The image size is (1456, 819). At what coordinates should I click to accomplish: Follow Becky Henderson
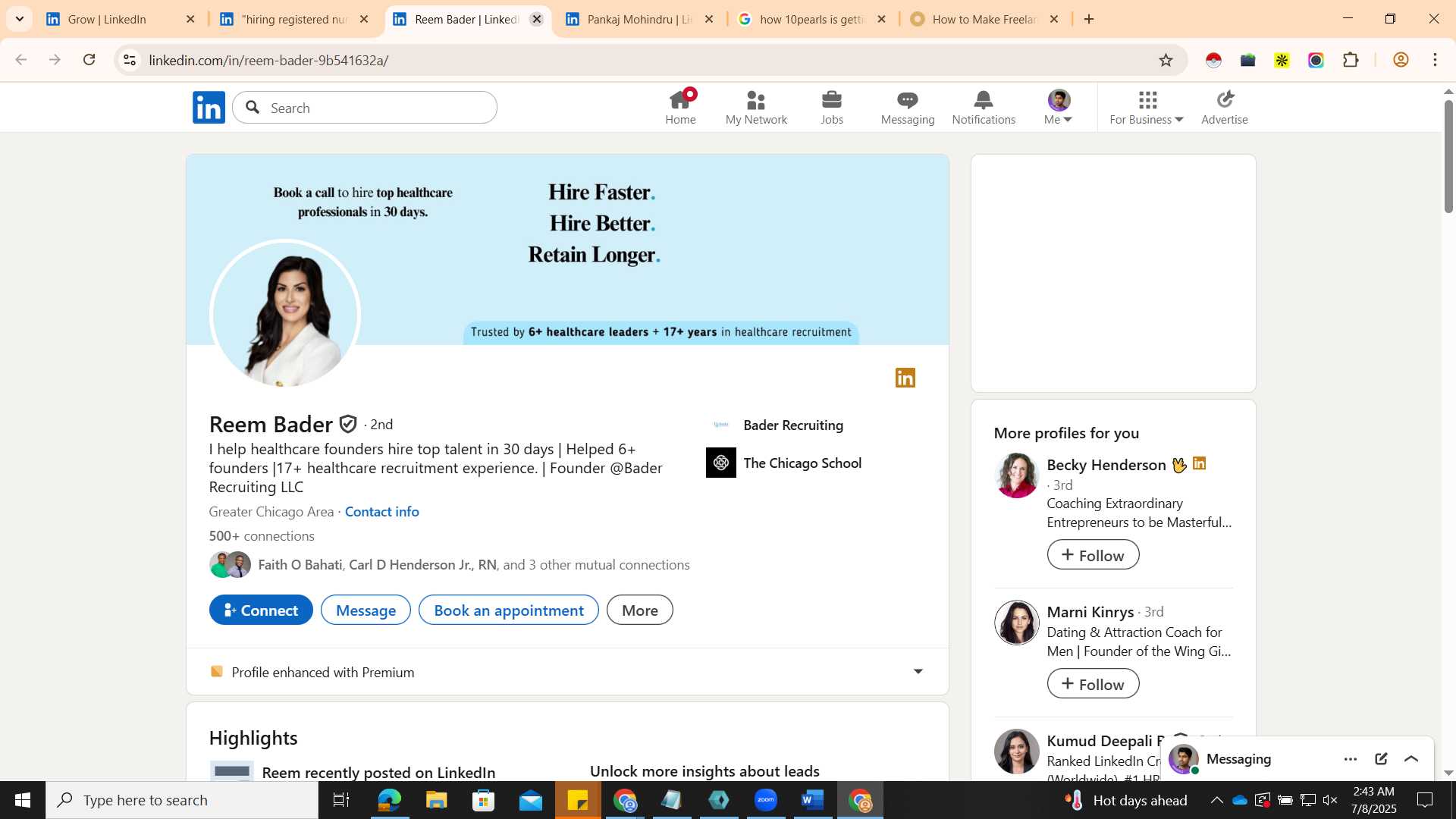pyautogui.click(x=1093, y=555)
